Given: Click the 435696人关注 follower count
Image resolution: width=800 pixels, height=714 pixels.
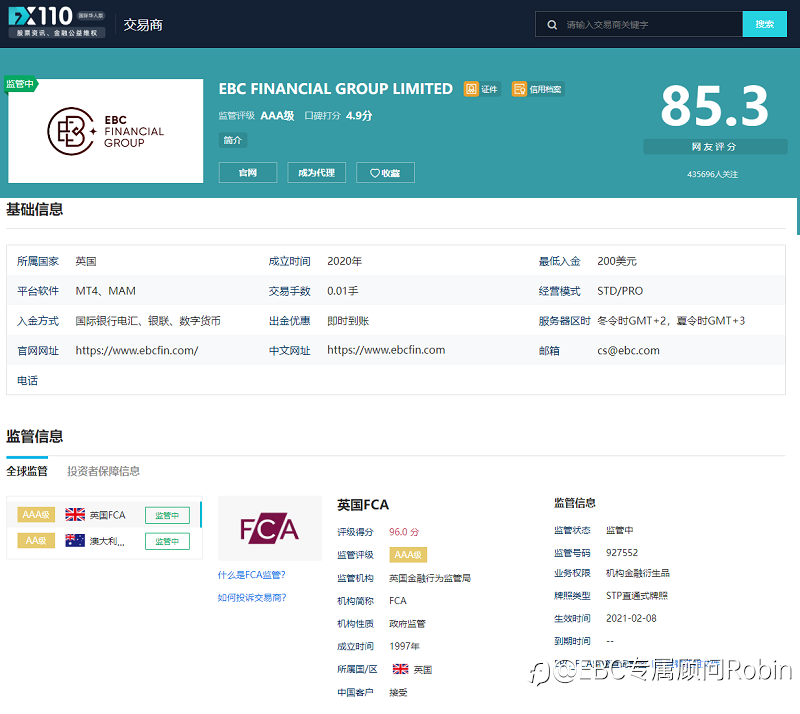Looking at the screenshot, I should (712, 174).
